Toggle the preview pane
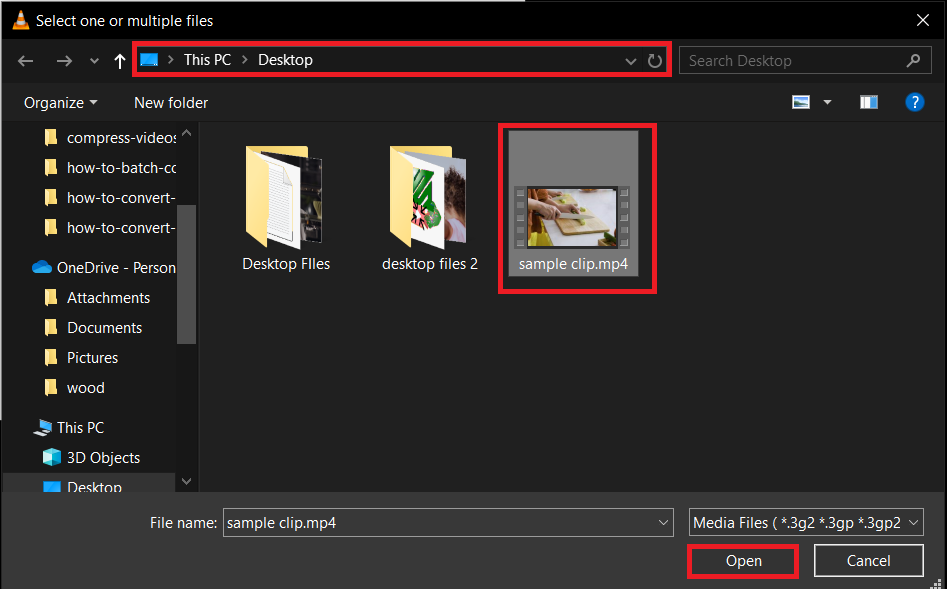The height and width of the screenshot is (589, 947). click(x=868, y=101)
